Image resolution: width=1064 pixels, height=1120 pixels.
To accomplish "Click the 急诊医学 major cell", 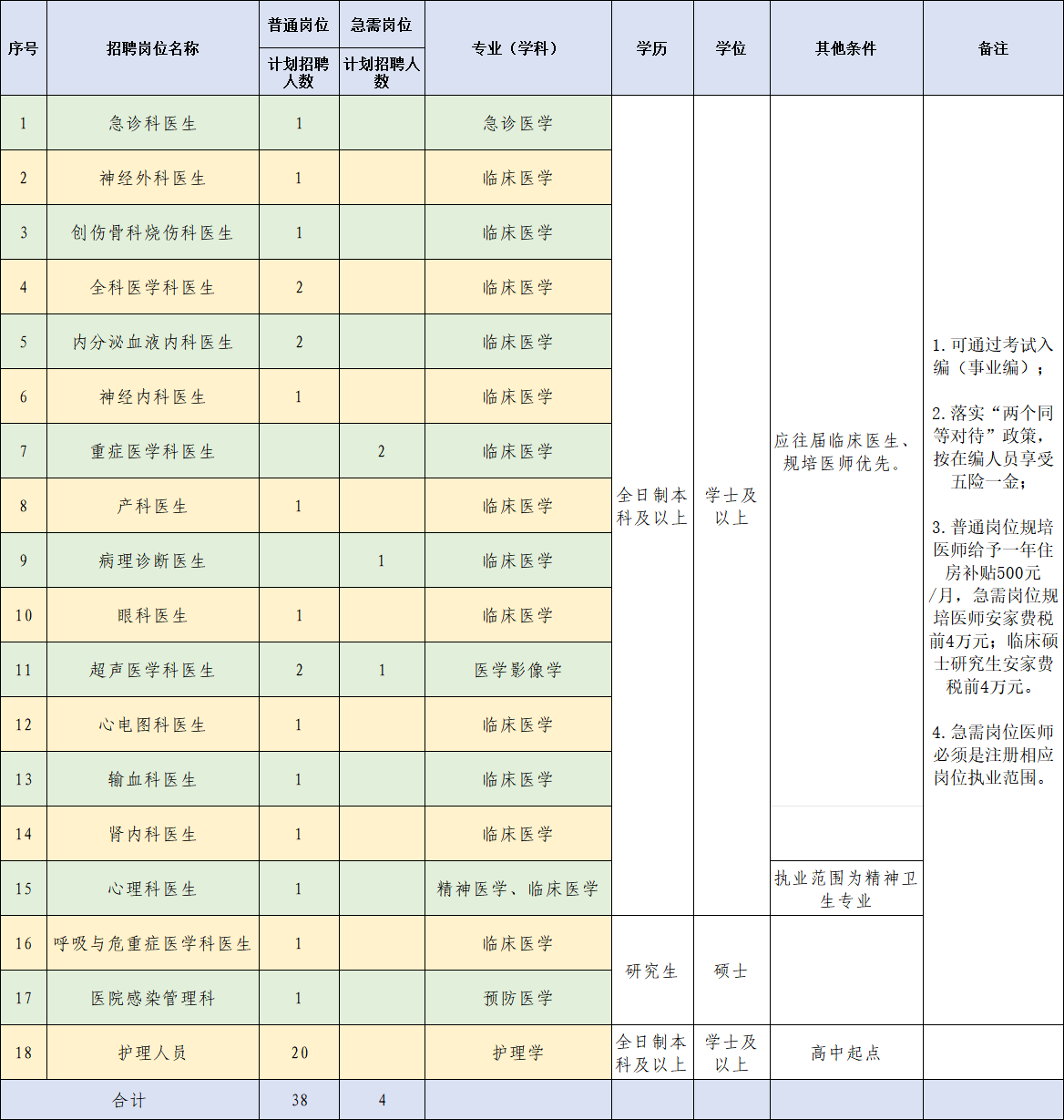I will pos(518,123).
